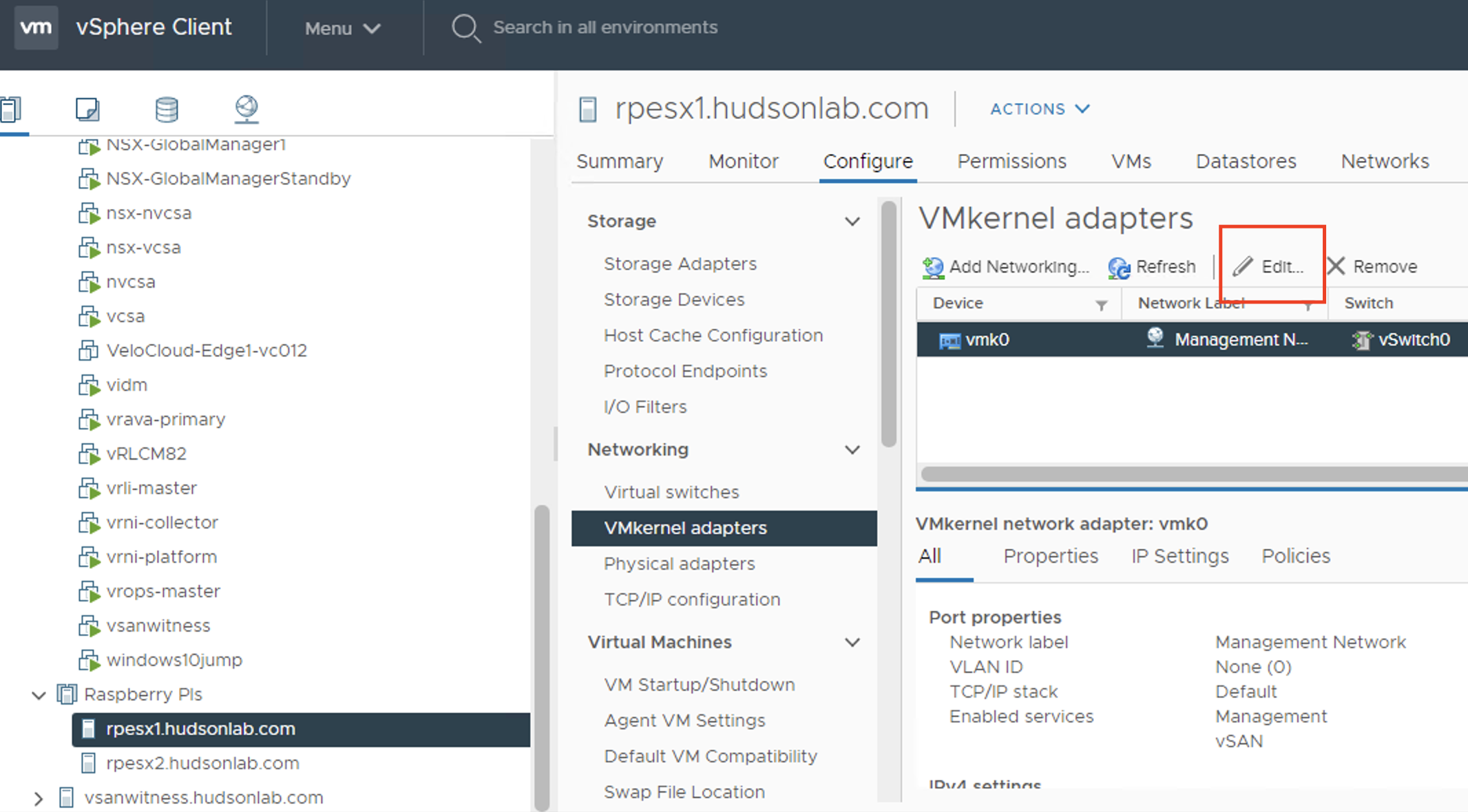Click the adapters table horizontal scrollbar
Viewport: 1468px width, 812px height.
(x=1194, y=474)
